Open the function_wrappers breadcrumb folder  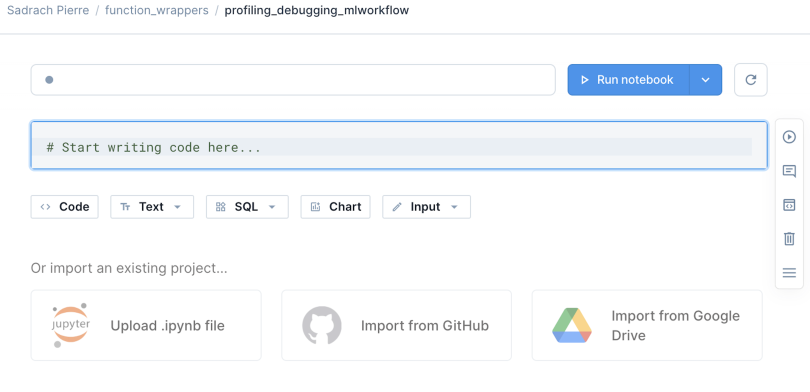click(157, 10)
